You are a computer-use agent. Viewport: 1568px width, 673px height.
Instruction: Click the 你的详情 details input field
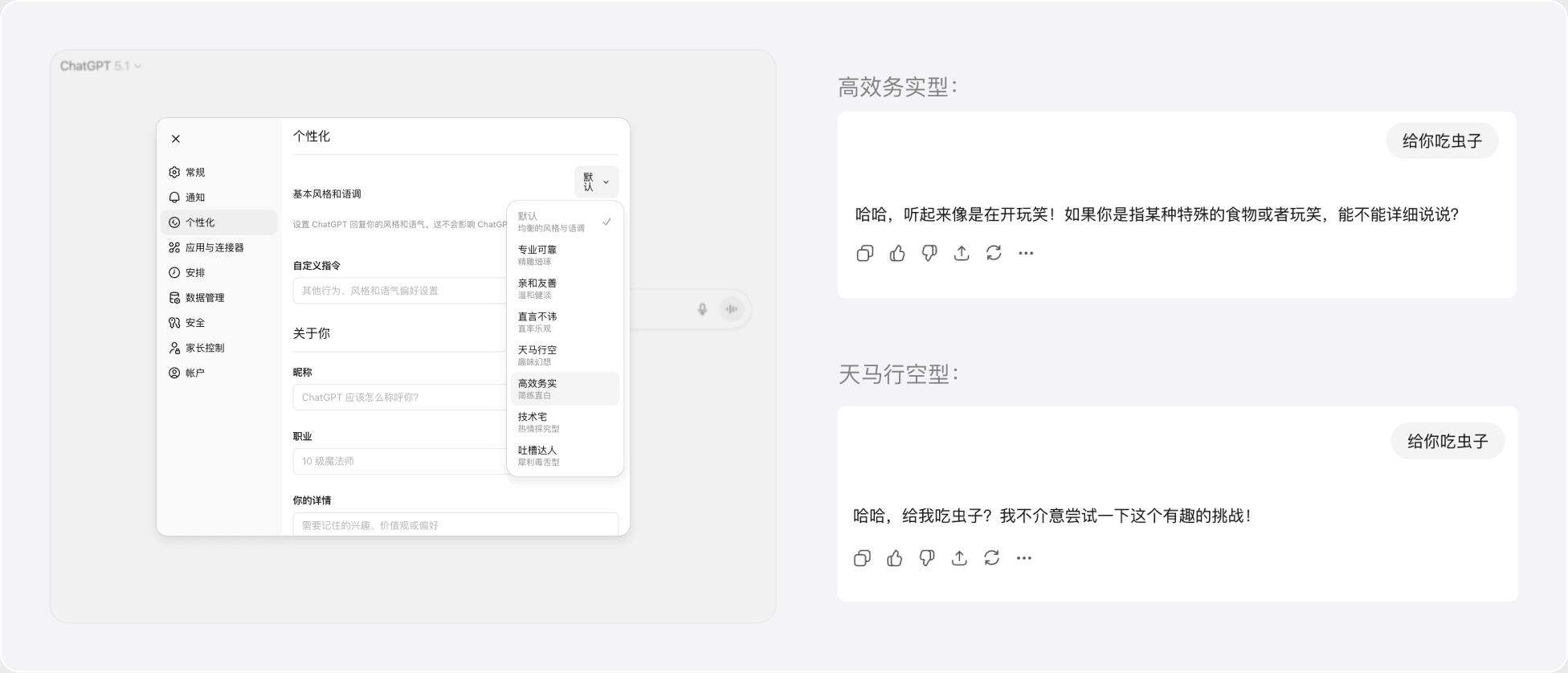coord(455,524)
